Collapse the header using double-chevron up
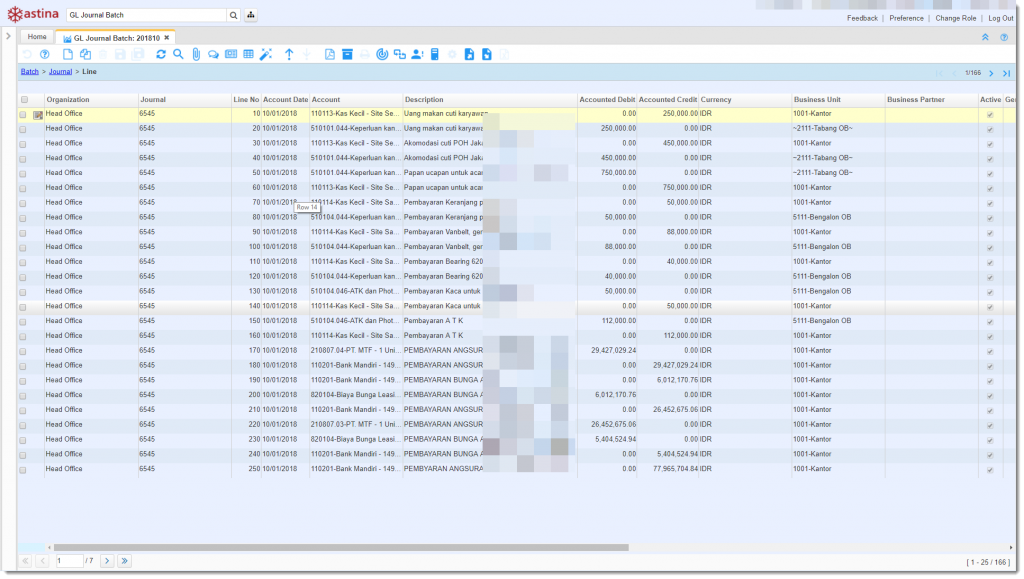The image size is (1024, 579). click(985, 37)
